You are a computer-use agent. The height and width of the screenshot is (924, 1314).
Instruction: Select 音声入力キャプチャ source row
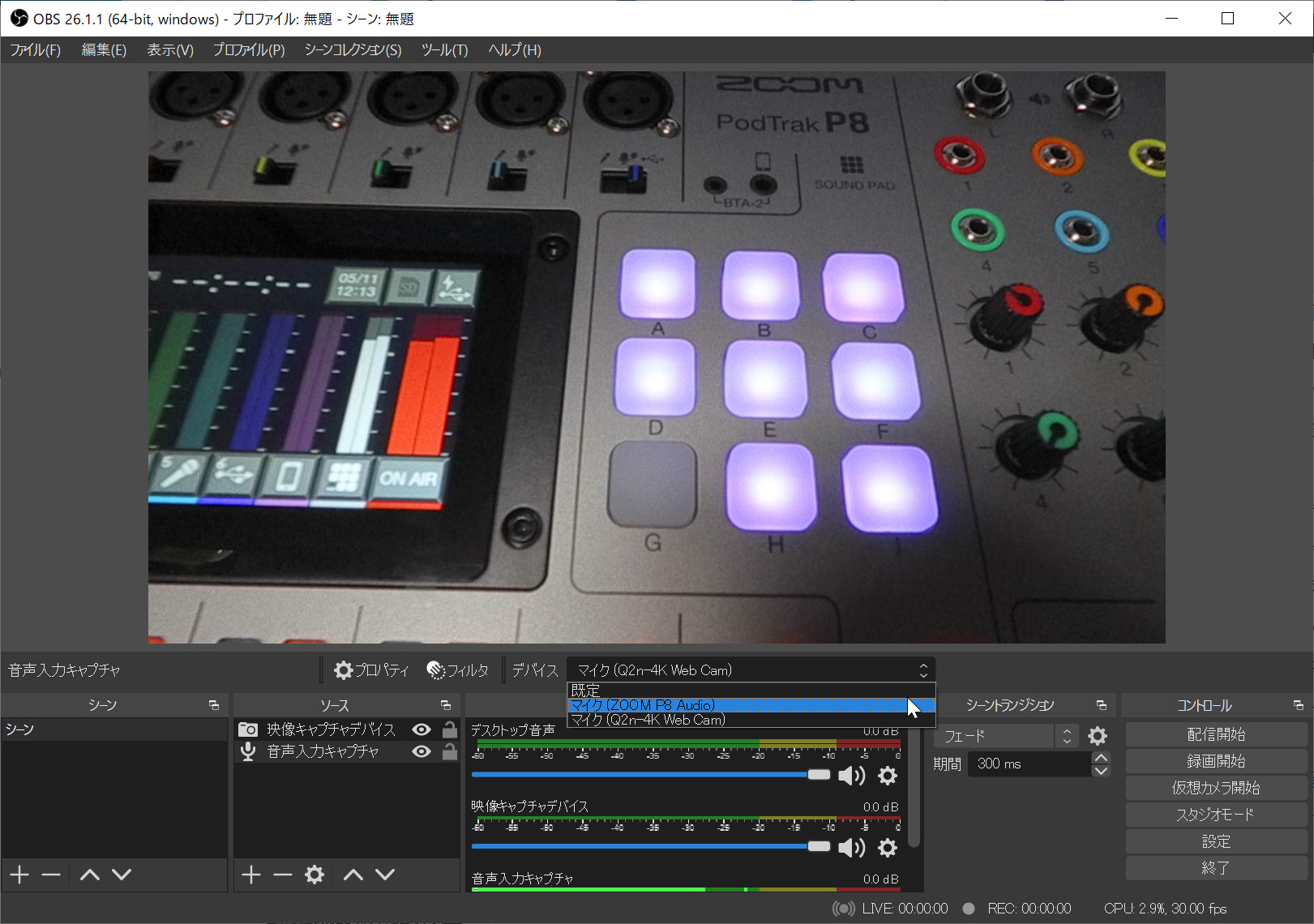point(347,751)
